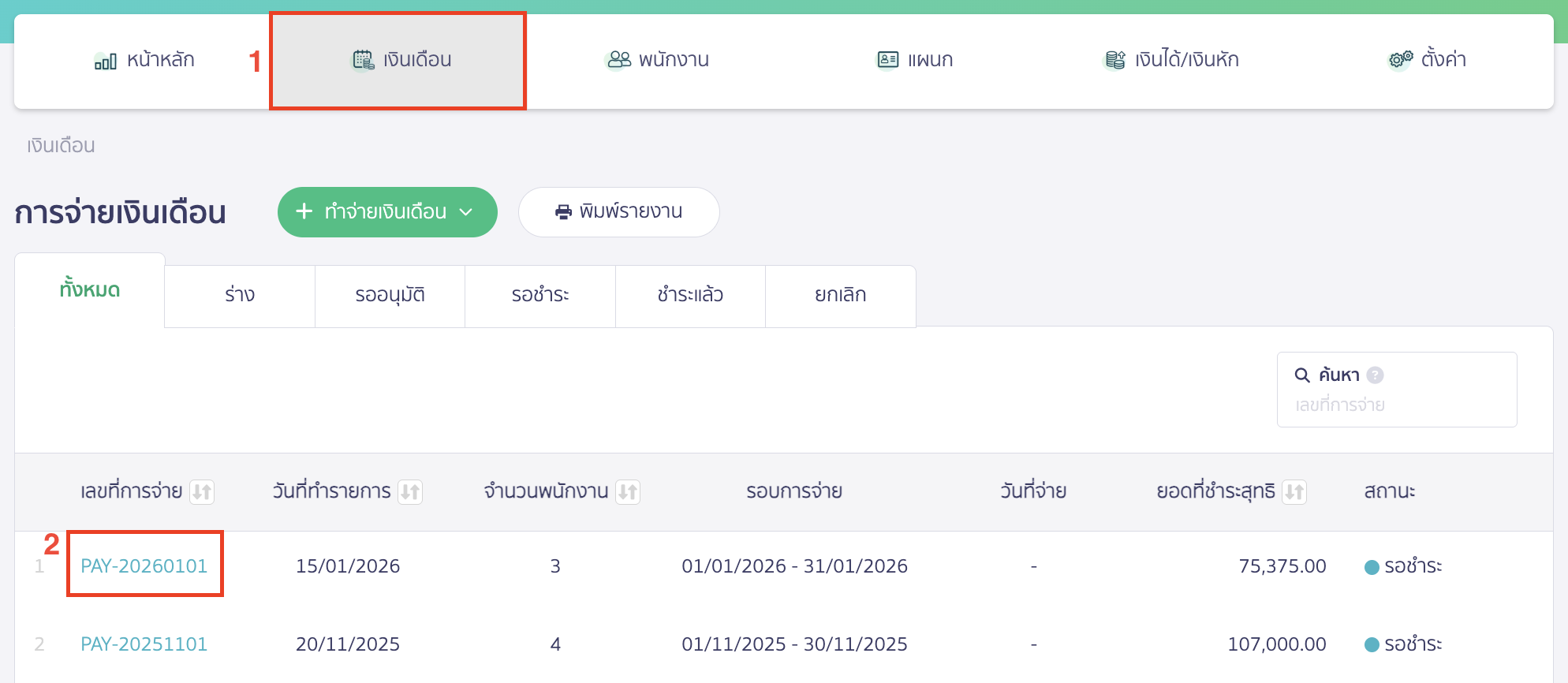Open payment PAY-20260101 link

tap(144, 566)
